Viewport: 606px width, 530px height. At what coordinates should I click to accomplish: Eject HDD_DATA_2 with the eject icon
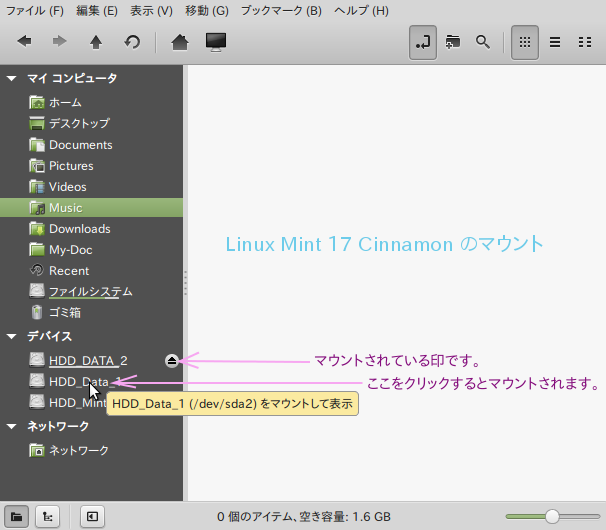172,361
